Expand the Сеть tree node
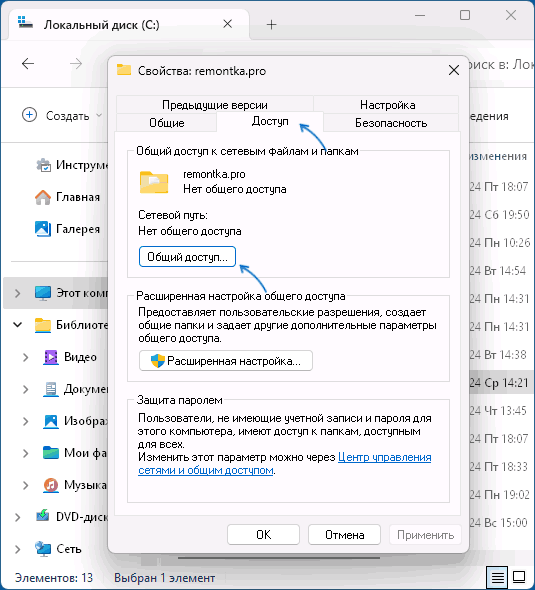 (17, 549)
